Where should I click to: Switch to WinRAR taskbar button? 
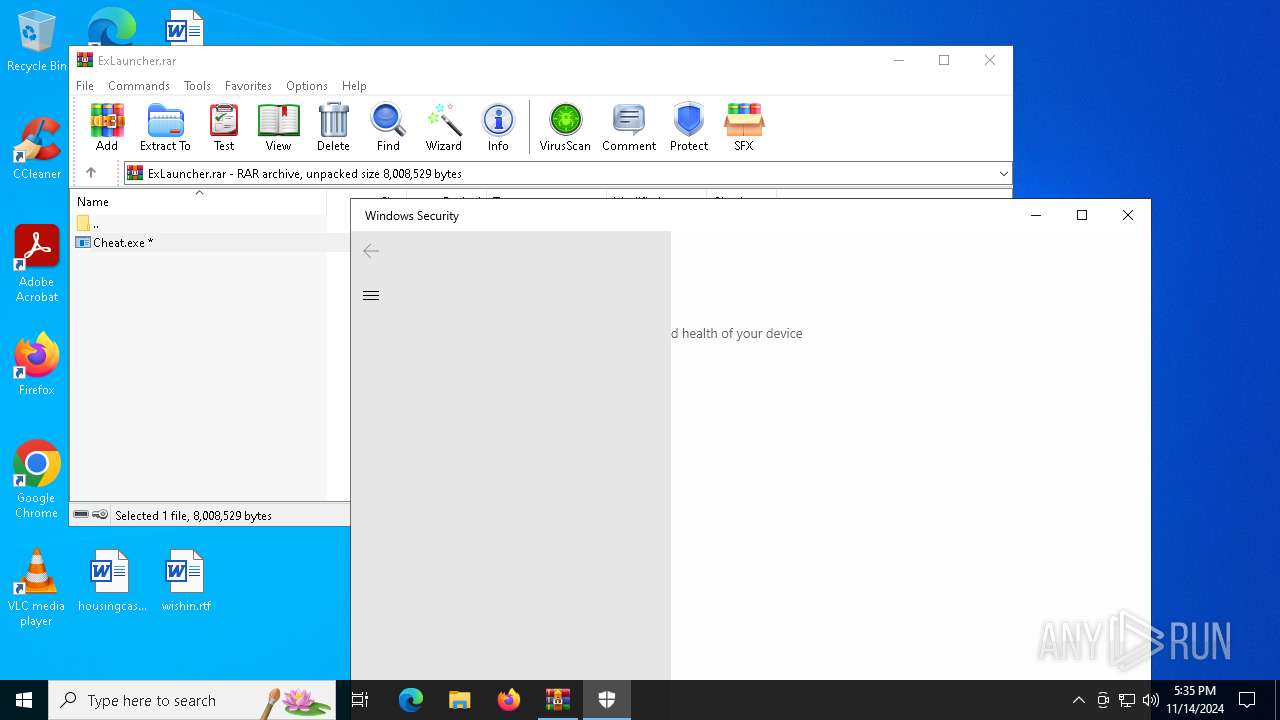tap(558, 700)
